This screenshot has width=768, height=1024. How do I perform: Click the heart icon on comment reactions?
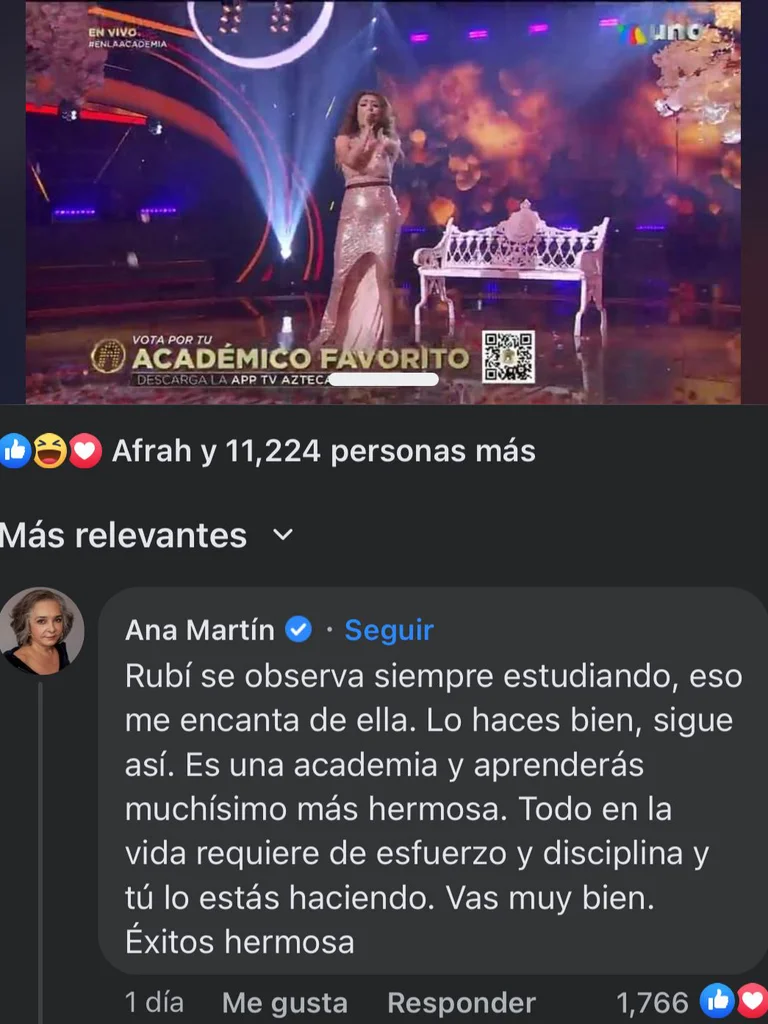[x=753, y=1002]
